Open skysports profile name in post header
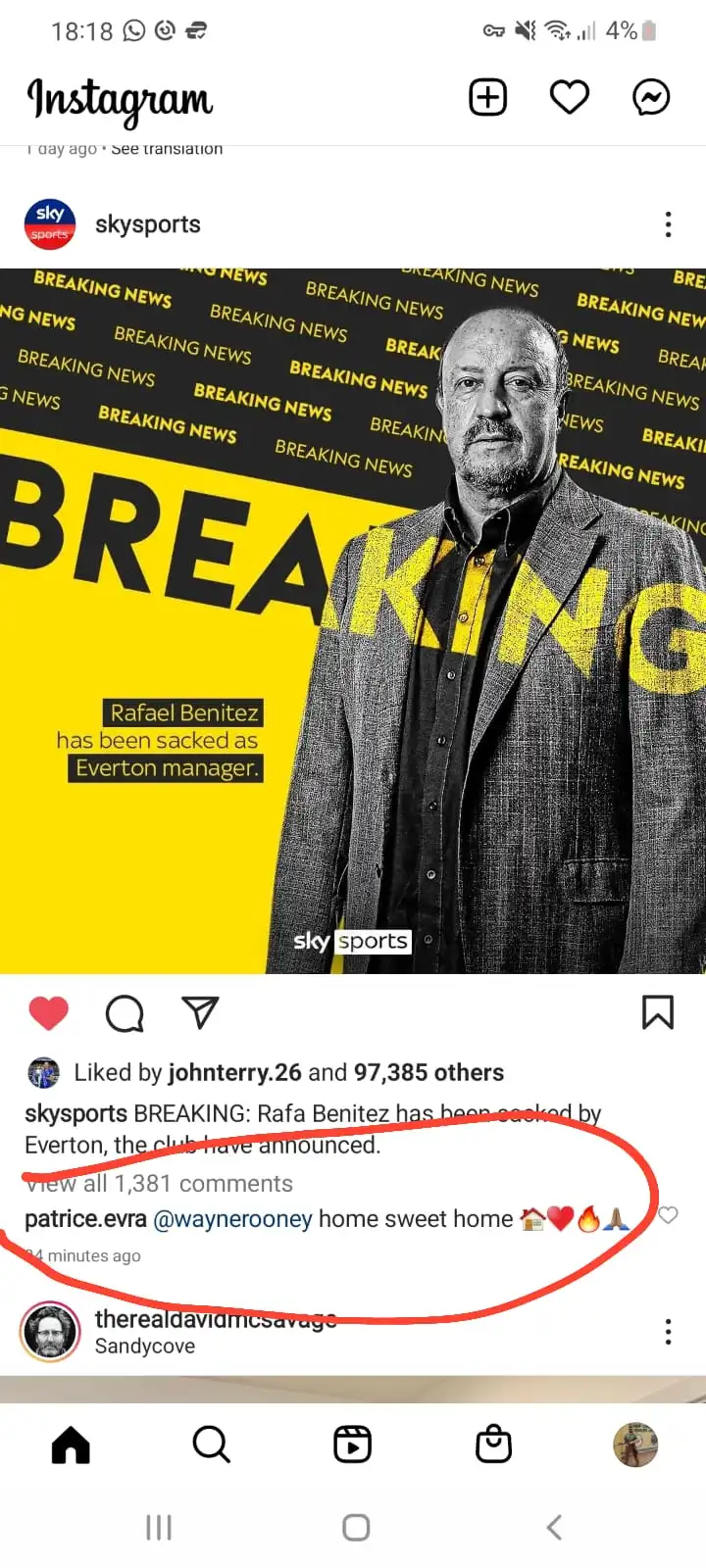The height and width of the screenshot is (1568, 706). 148,224
